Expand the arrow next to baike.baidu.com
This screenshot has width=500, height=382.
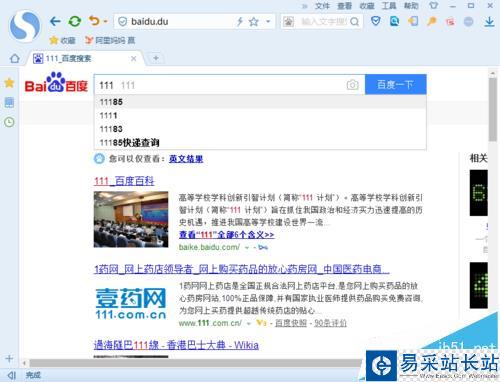coord(247,248)
